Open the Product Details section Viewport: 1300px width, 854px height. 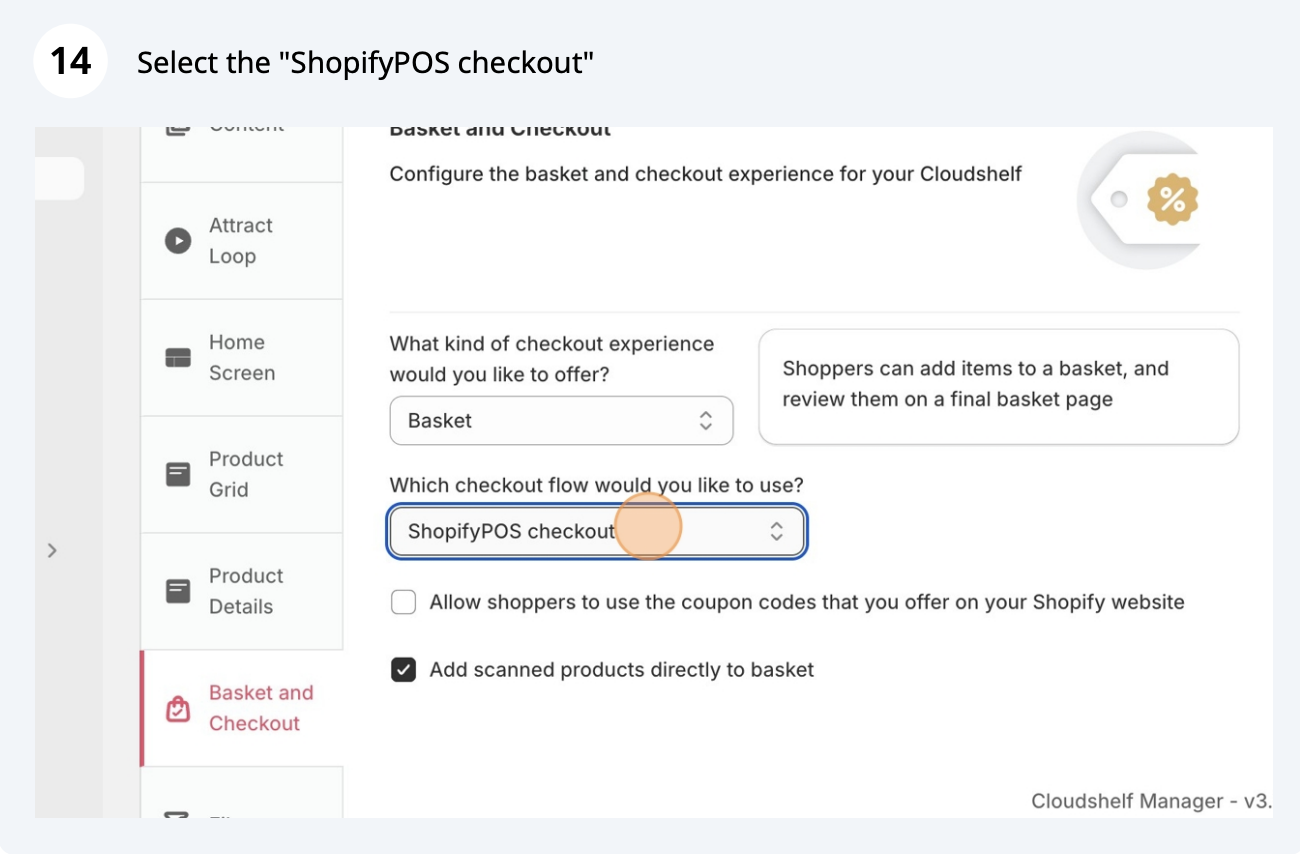pyautogui.click(x=242, y=591)
